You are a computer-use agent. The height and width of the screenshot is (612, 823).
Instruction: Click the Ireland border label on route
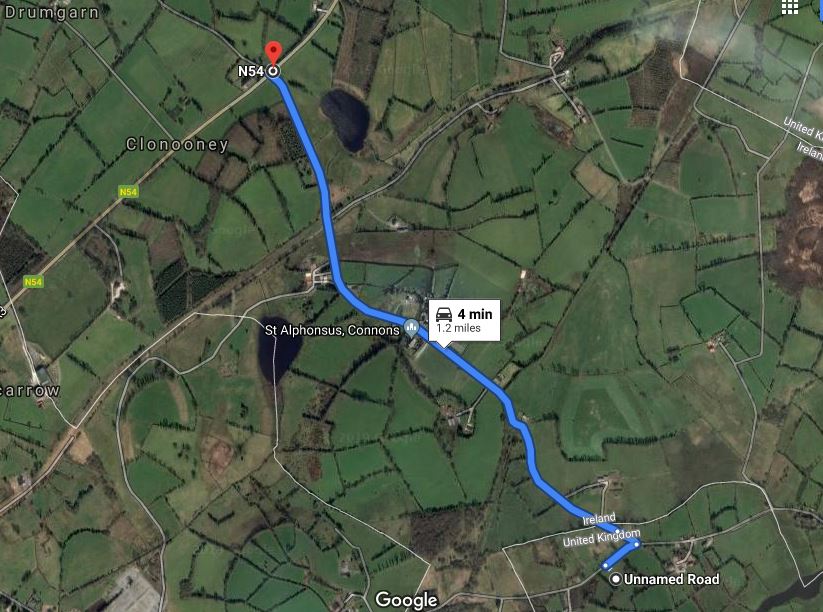click(x=599, y=519)
